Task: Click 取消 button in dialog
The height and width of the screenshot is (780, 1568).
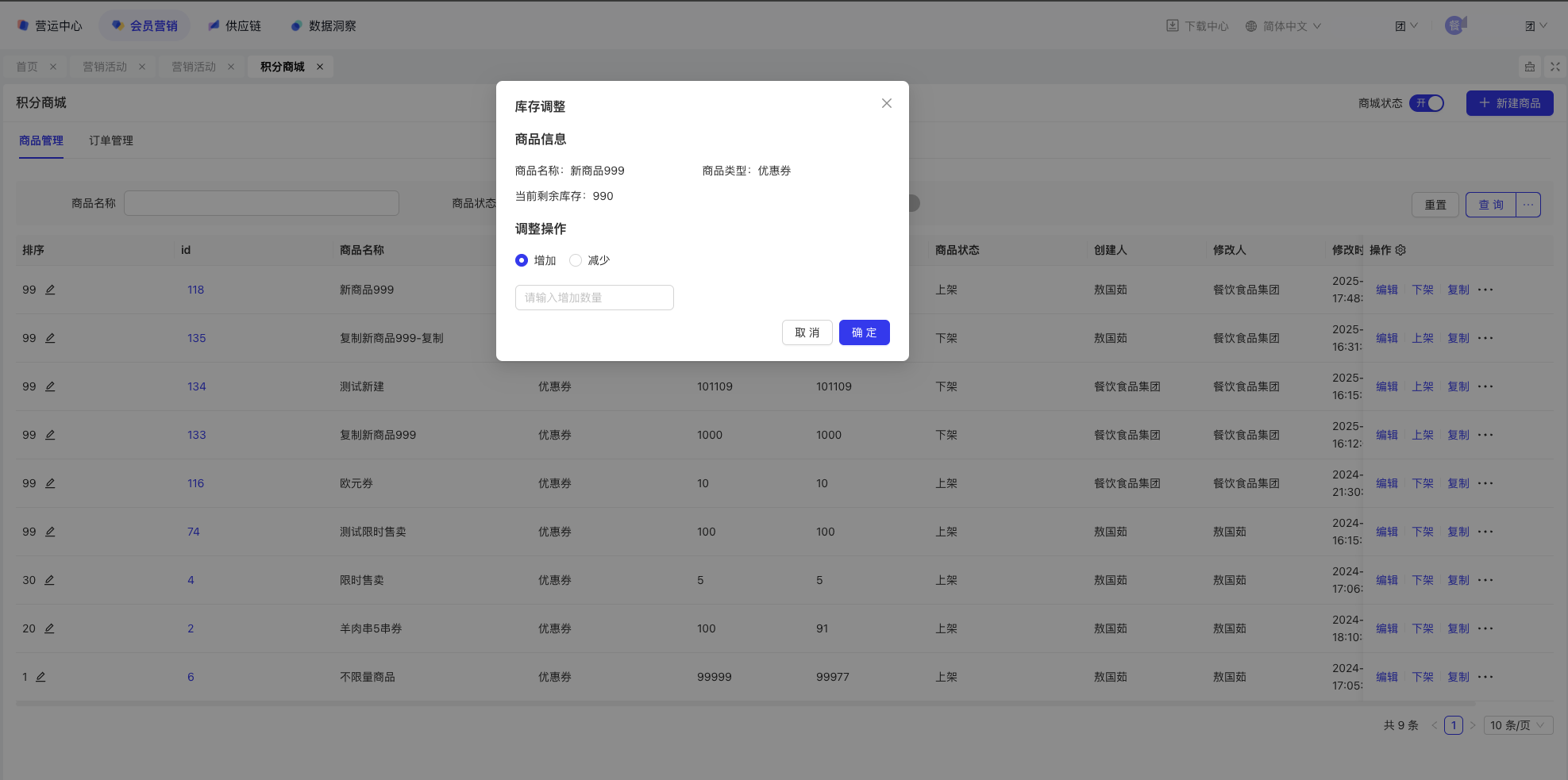Action: 807,332
